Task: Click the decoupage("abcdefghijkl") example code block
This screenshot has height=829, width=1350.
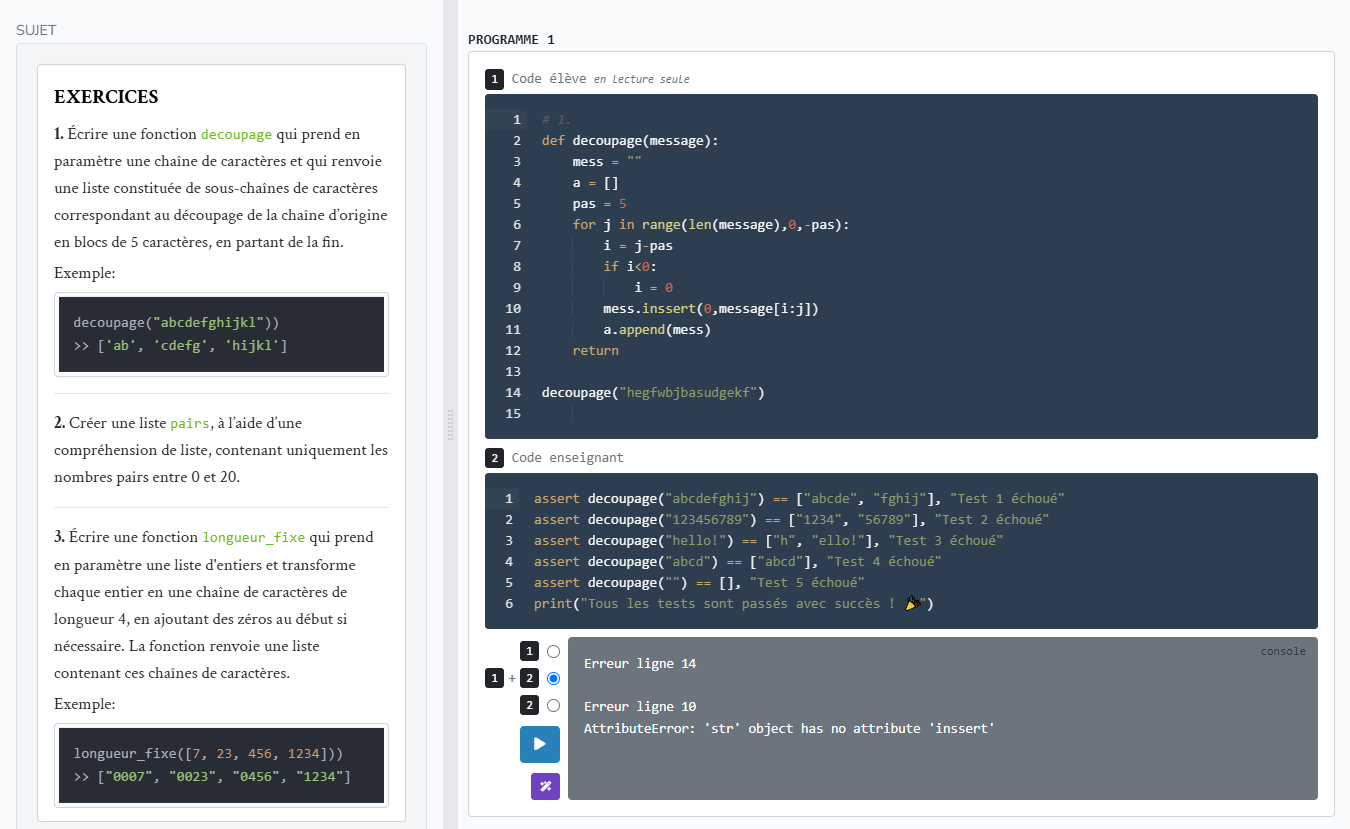Action: (221, 335)
